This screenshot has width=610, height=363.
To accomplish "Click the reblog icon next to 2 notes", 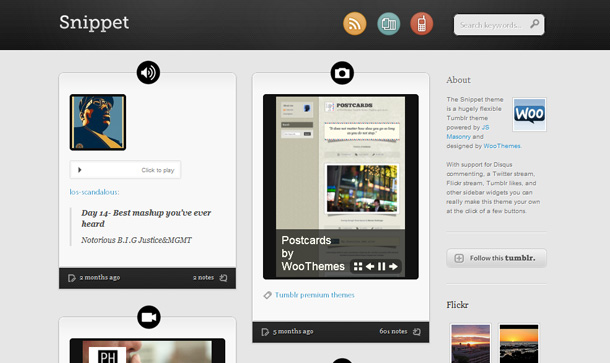I will click(x=223, y=278).
